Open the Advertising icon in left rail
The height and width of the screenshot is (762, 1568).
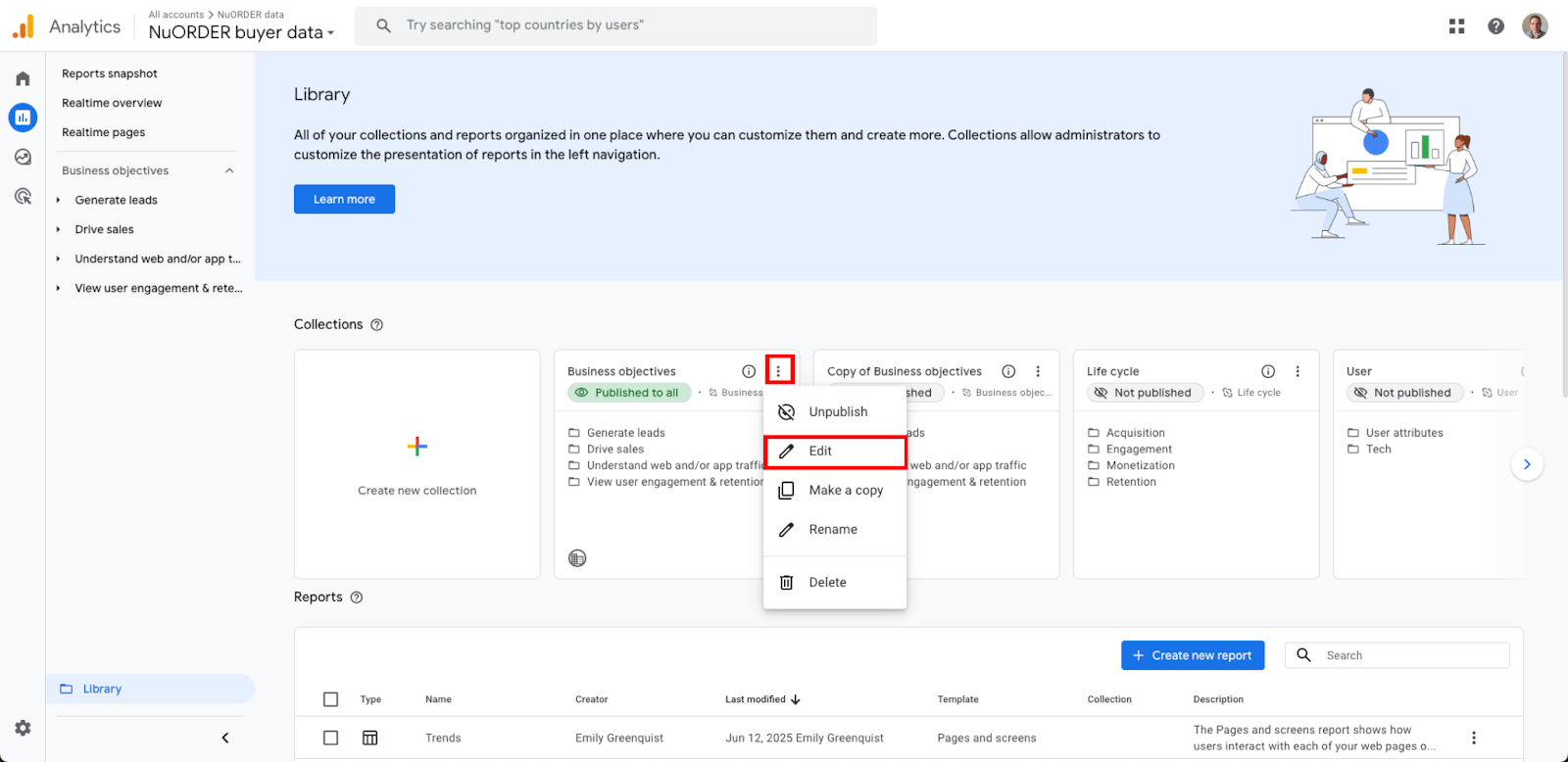click(23, 196)
